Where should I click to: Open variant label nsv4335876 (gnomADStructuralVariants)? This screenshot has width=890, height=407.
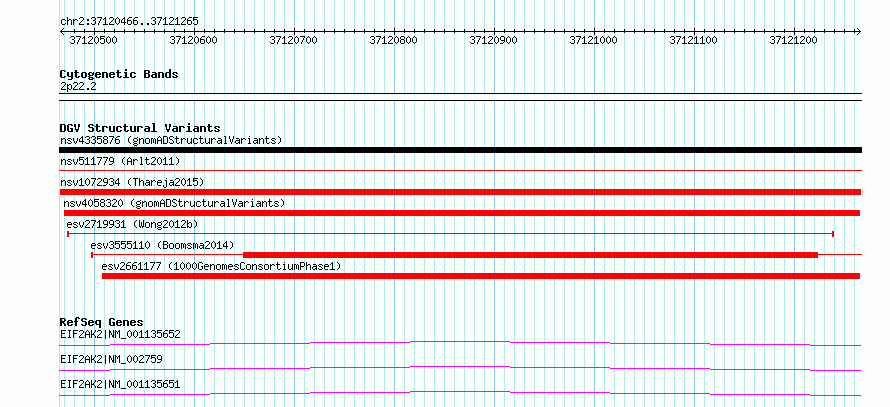(x=171, y=140)
